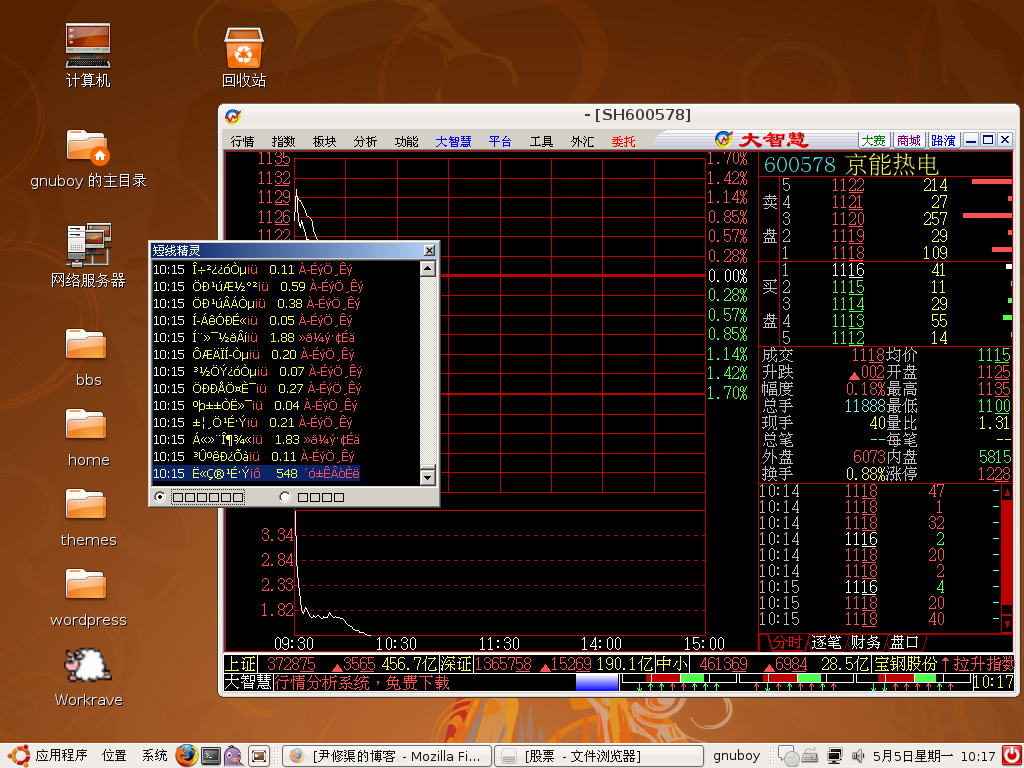Click the 大赛 button
Viewport: 1024px width, 768px height.
point(874,140)
